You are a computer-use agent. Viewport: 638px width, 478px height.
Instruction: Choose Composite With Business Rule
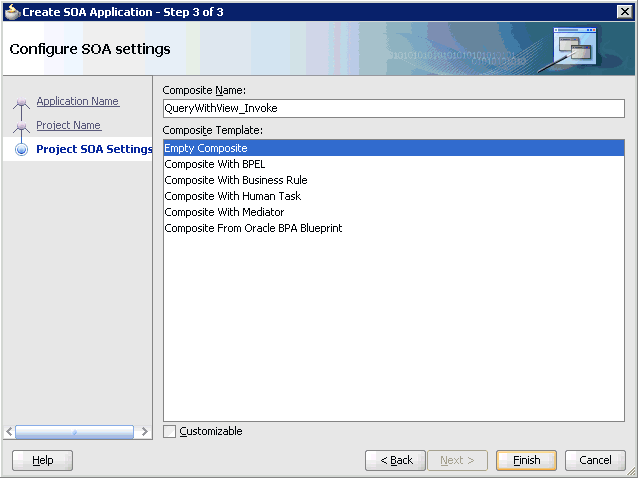[393, 180]
